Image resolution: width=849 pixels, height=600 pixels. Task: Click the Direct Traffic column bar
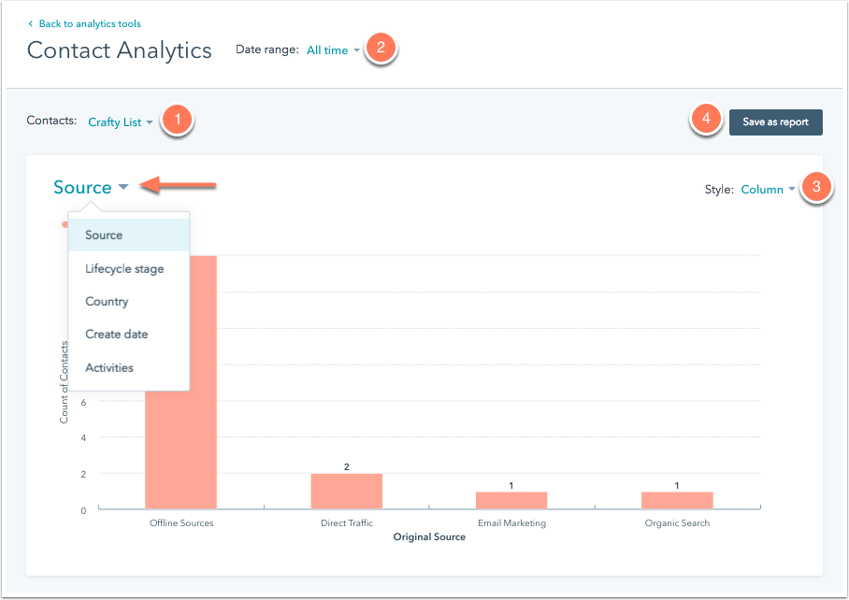(x=346, y=491)
